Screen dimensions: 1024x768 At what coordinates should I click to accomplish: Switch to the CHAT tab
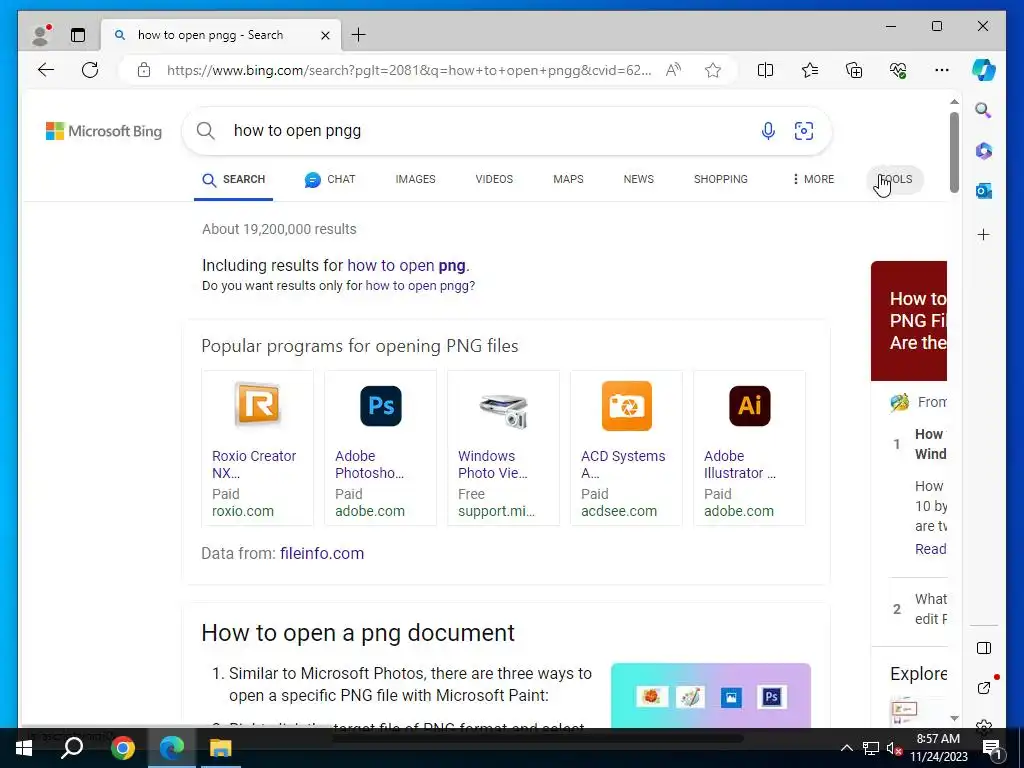(x=330, y=180)
